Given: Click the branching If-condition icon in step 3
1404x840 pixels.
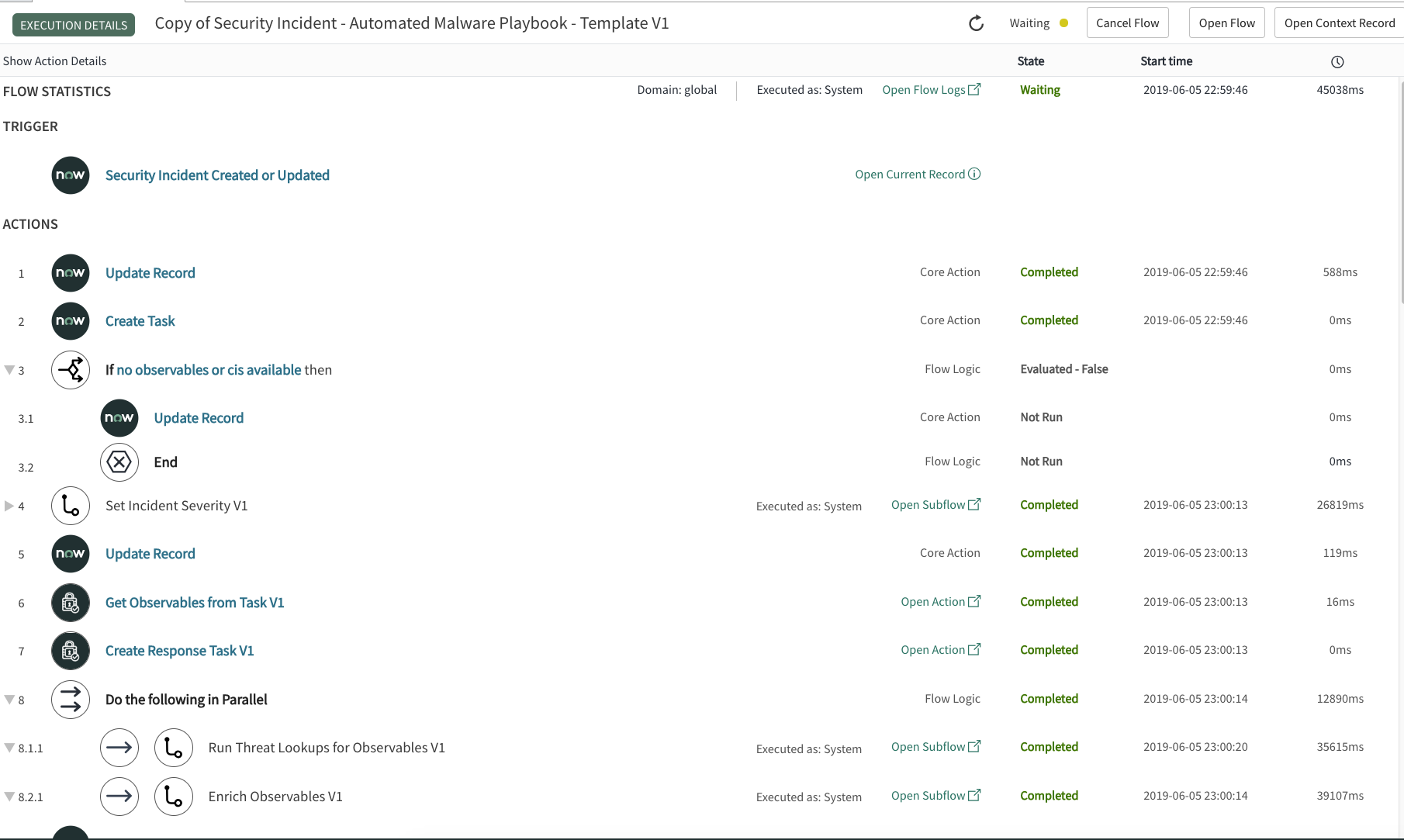Looking at the screenshot, I should tap(71, 370).
